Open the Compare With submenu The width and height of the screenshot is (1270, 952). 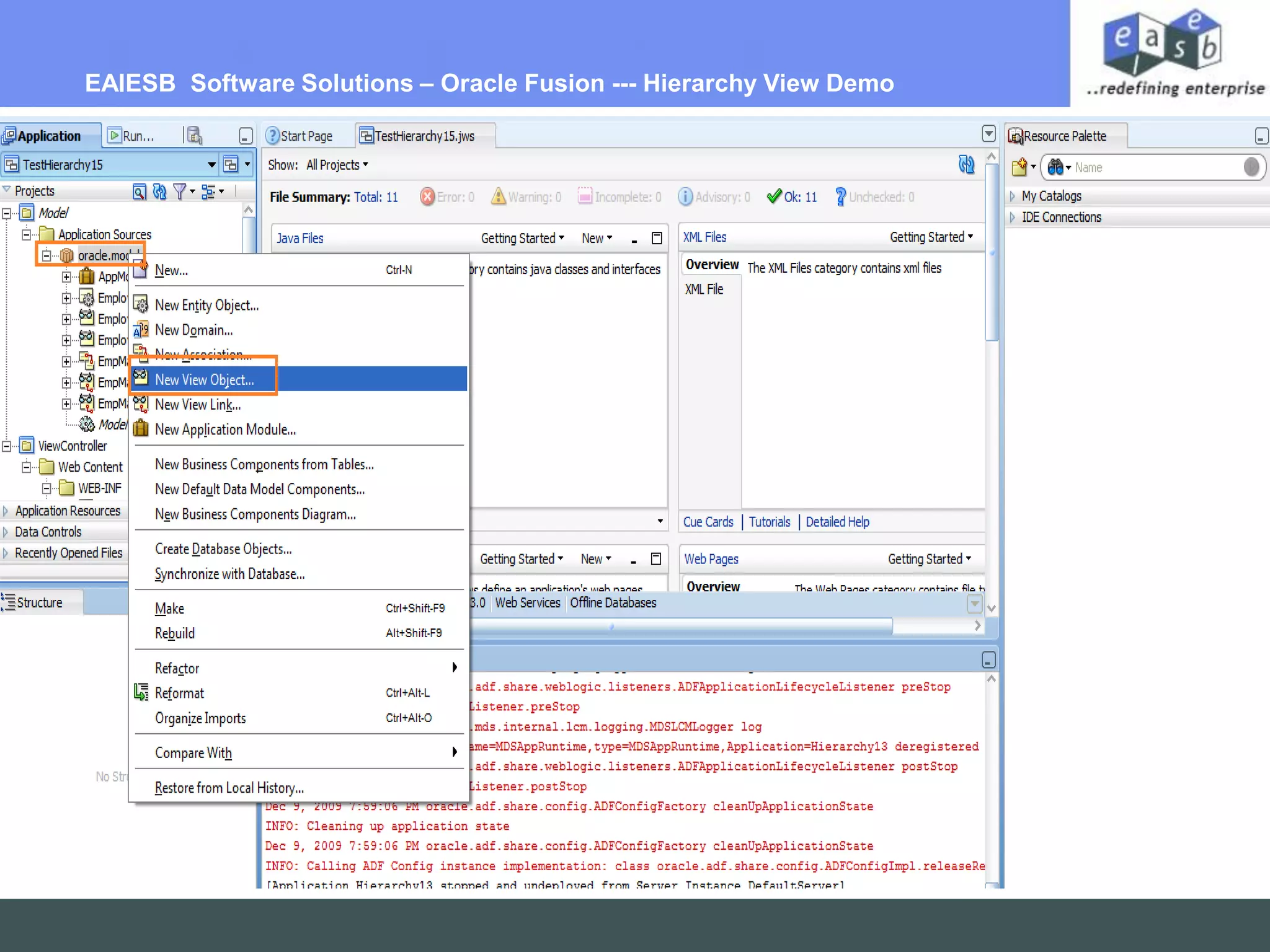(x=298, y=752)
